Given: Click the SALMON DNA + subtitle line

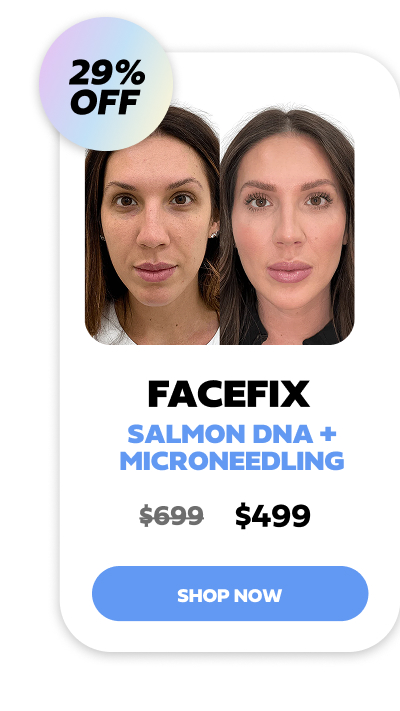Looking at the screenshot, I should pos(232,434).
